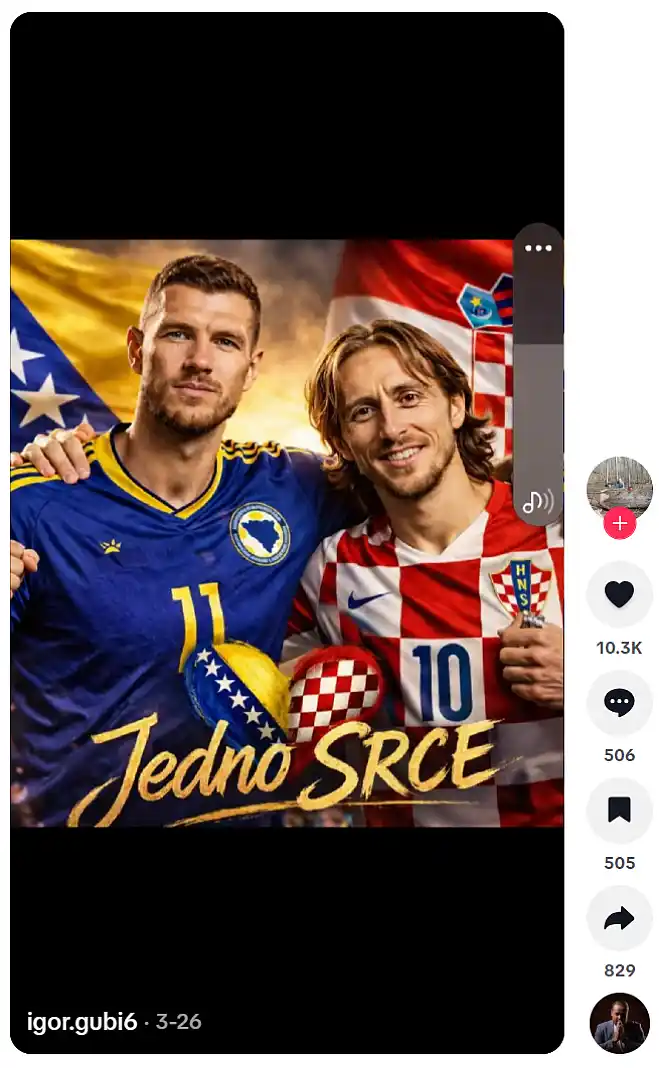The width and height of the screenshot is (659, 1068).
Task: Click the 505 favorites count
Action: coord(619,863)
